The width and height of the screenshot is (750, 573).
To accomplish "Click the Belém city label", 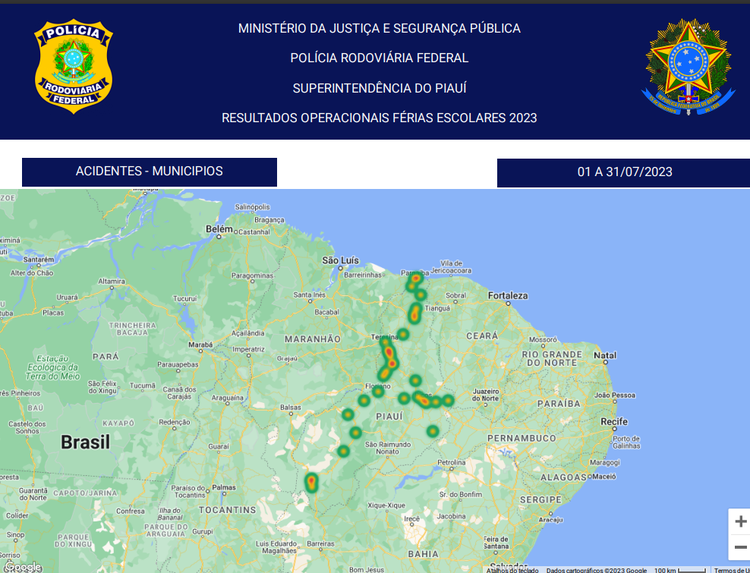I will click(x=219, y=229).
